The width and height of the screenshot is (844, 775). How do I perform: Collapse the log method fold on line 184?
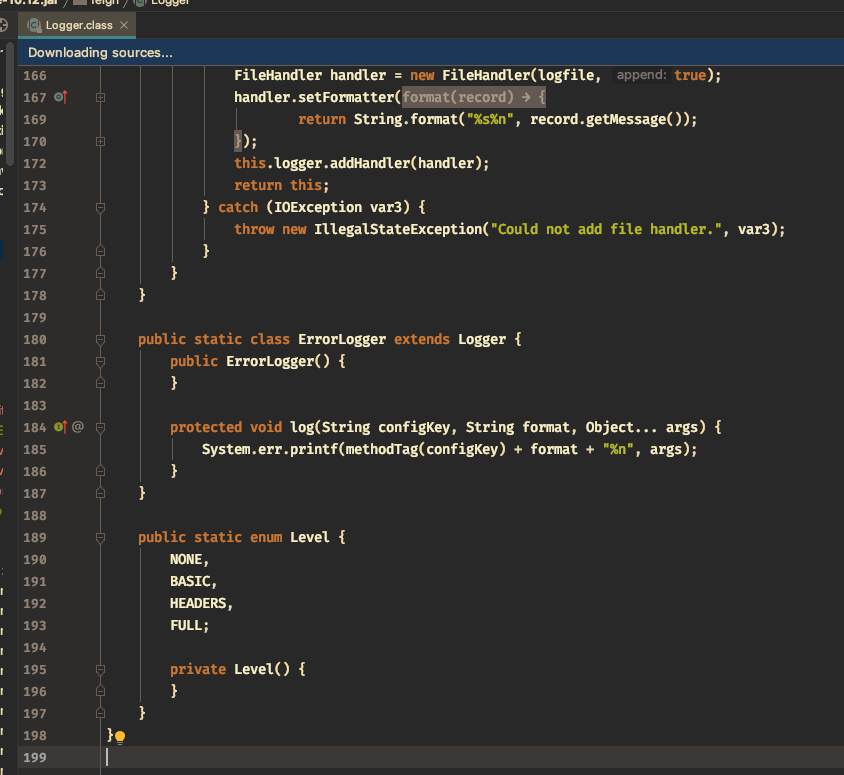(x=100, y=427)
